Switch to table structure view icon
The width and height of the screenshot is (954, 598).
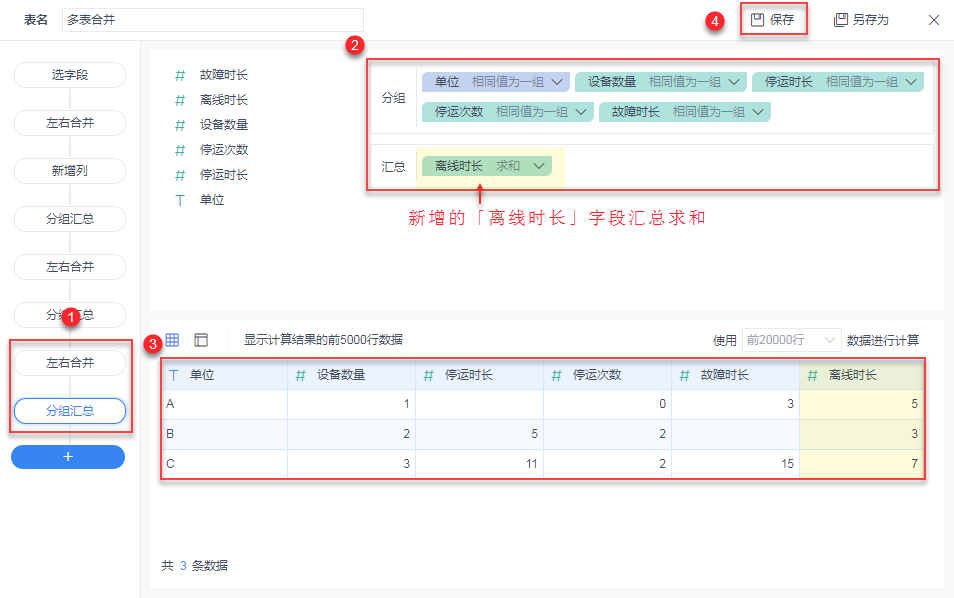[x=201, y=340]
